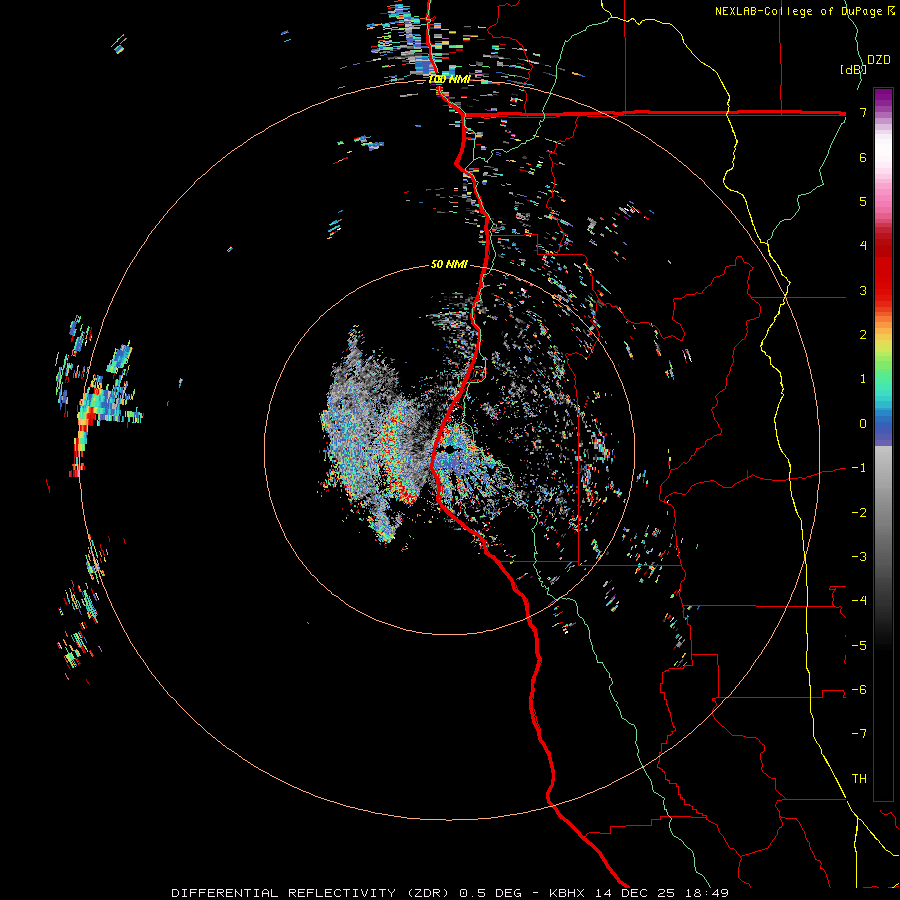900x900 pixels.
Task: Click the -1 value on color scale
Action: [859, 468]
